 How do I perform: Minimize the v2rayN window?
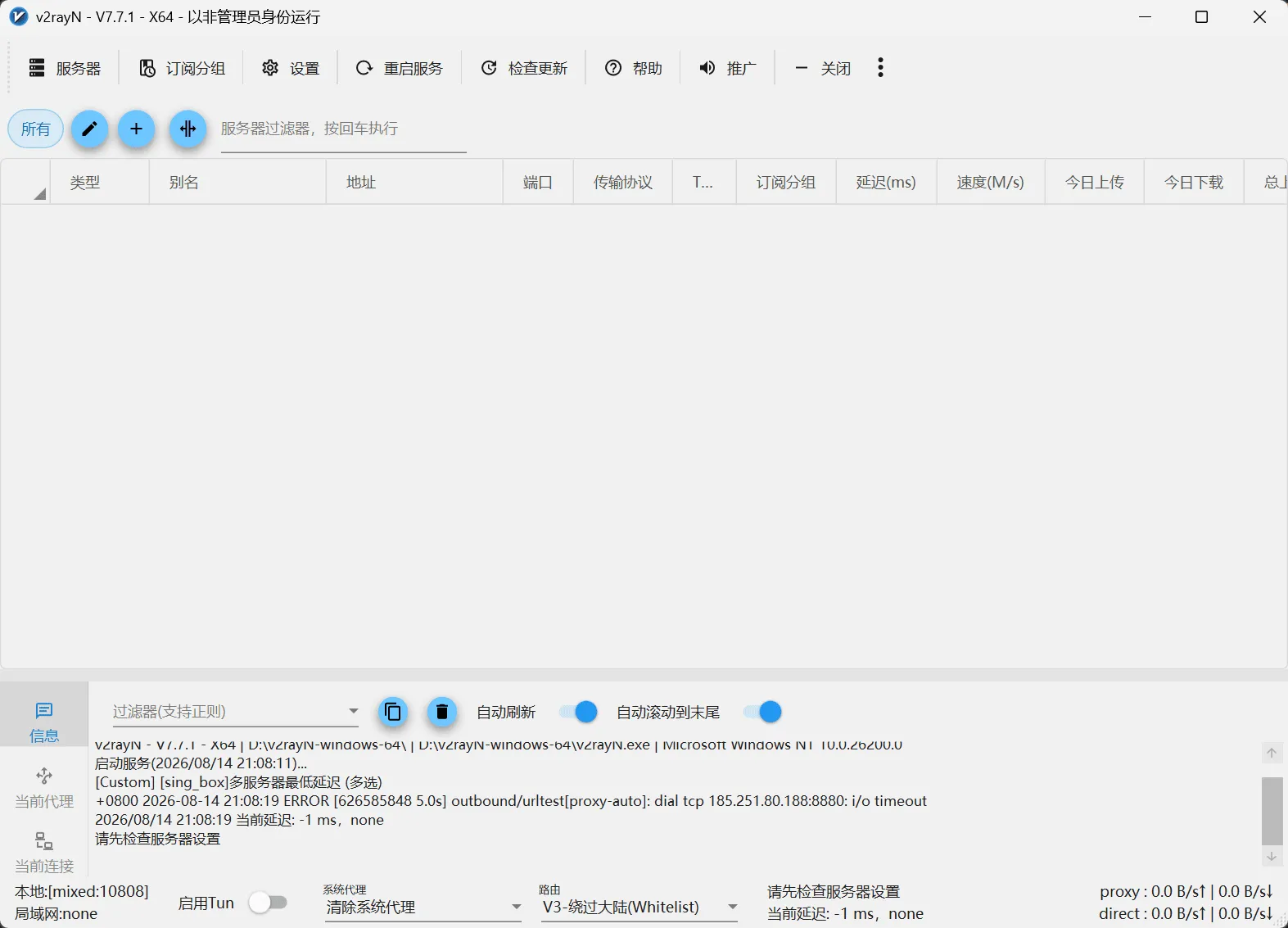pyautogui.click(x=1145, y=17)
